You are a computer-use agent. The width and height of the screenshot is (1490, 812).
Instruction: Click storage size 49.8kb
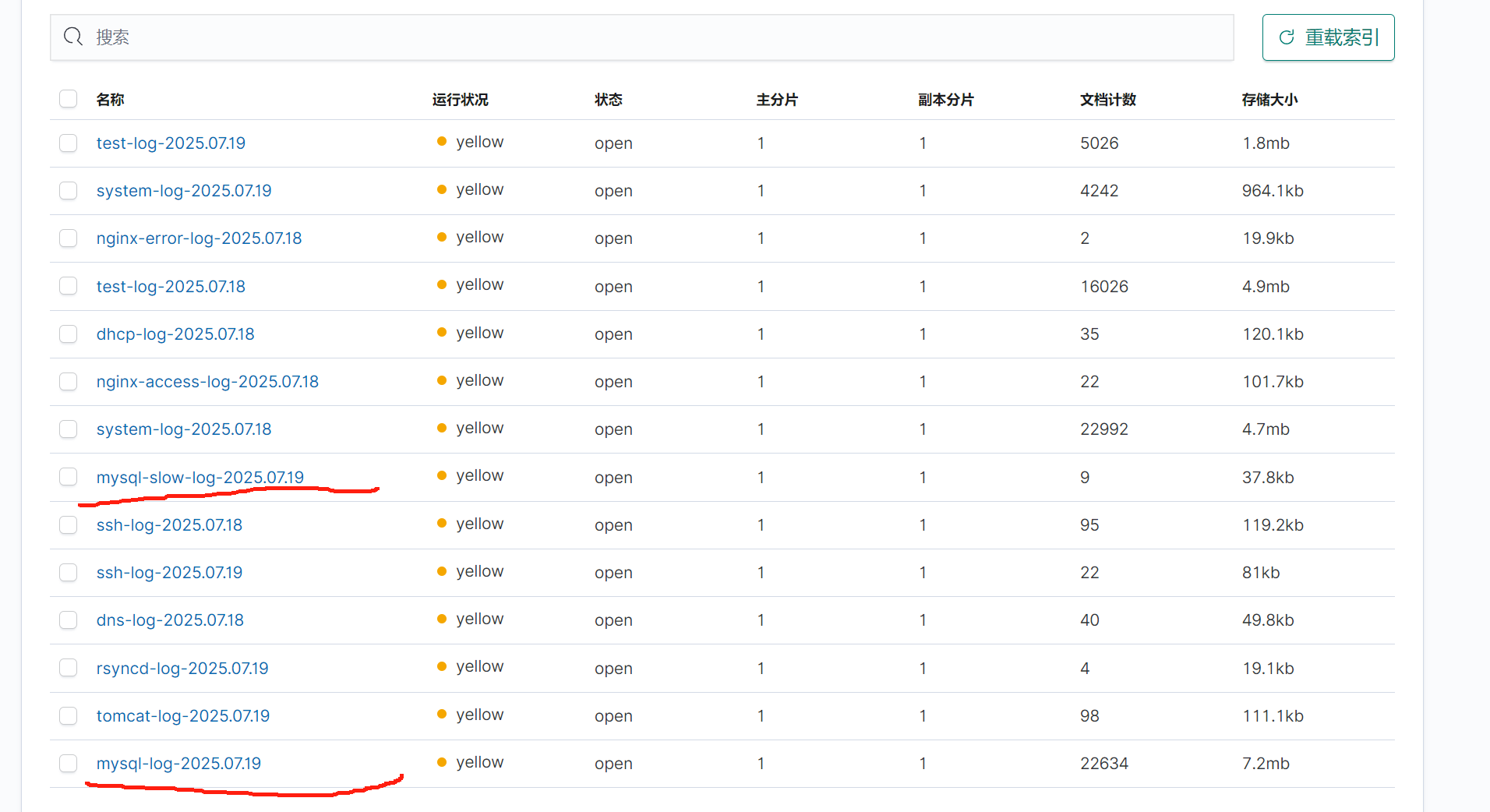(1268, 620)
